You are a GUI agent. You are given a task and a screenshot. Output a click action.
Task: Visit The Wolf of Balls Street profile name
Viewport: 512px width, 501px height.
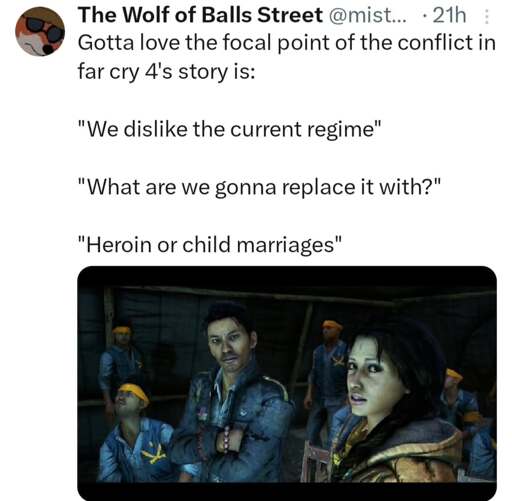click(x=200, y=15)
